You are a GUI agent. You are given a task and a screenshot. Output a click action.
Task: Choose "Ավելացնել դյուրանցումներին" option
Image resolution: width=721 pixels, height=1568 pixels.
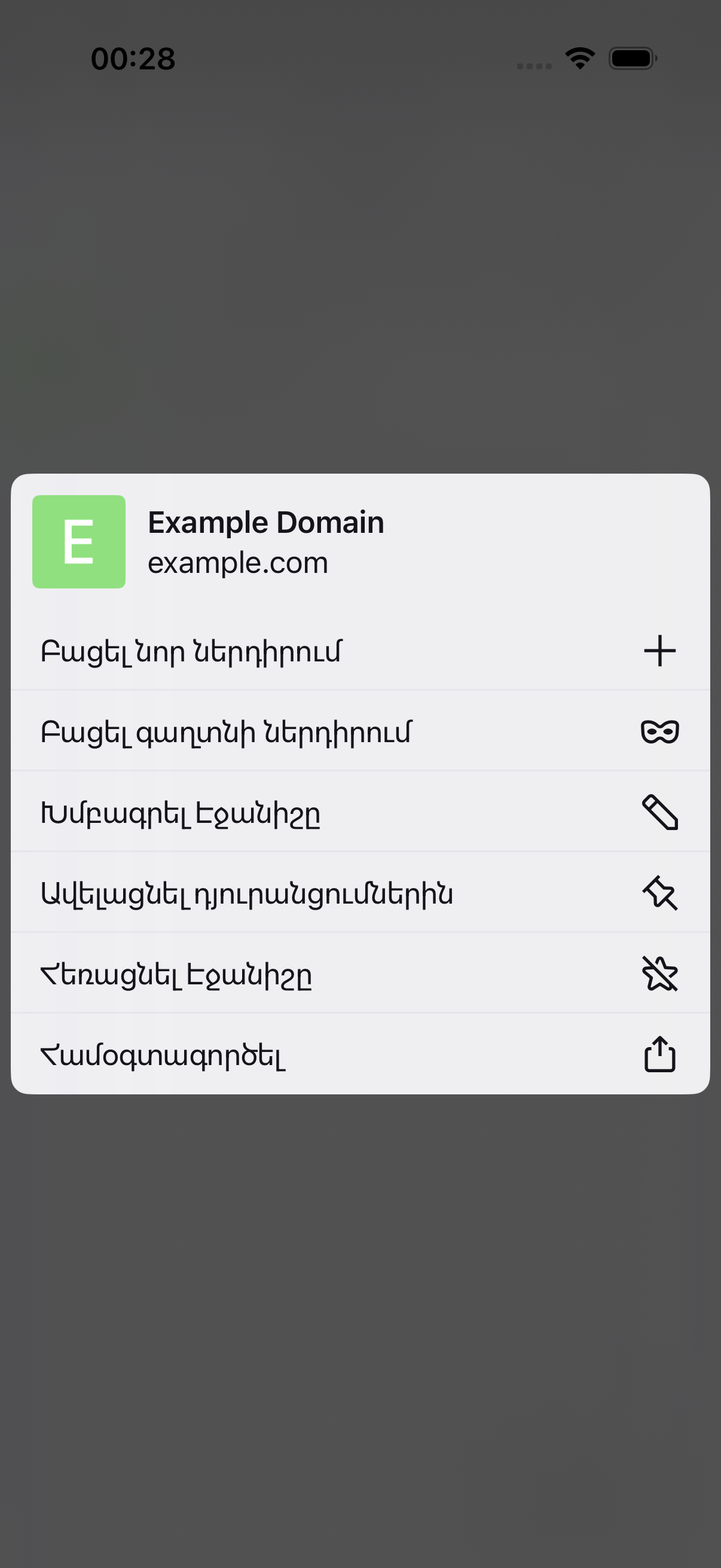click(360, 893)
